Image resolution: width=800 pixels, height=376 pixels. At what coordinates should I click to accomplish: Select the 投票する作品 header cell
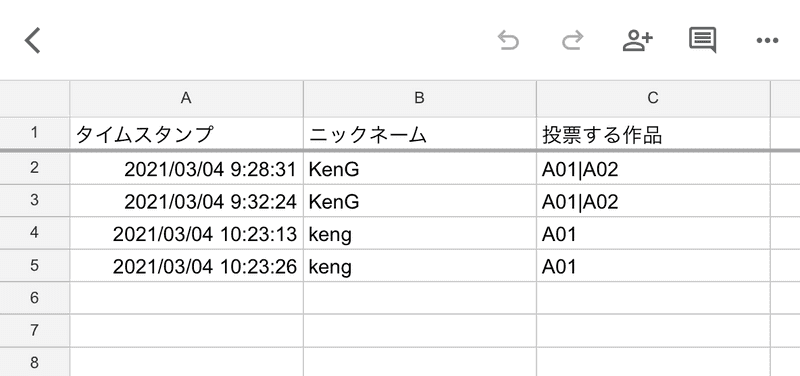[x=653, y=134]
